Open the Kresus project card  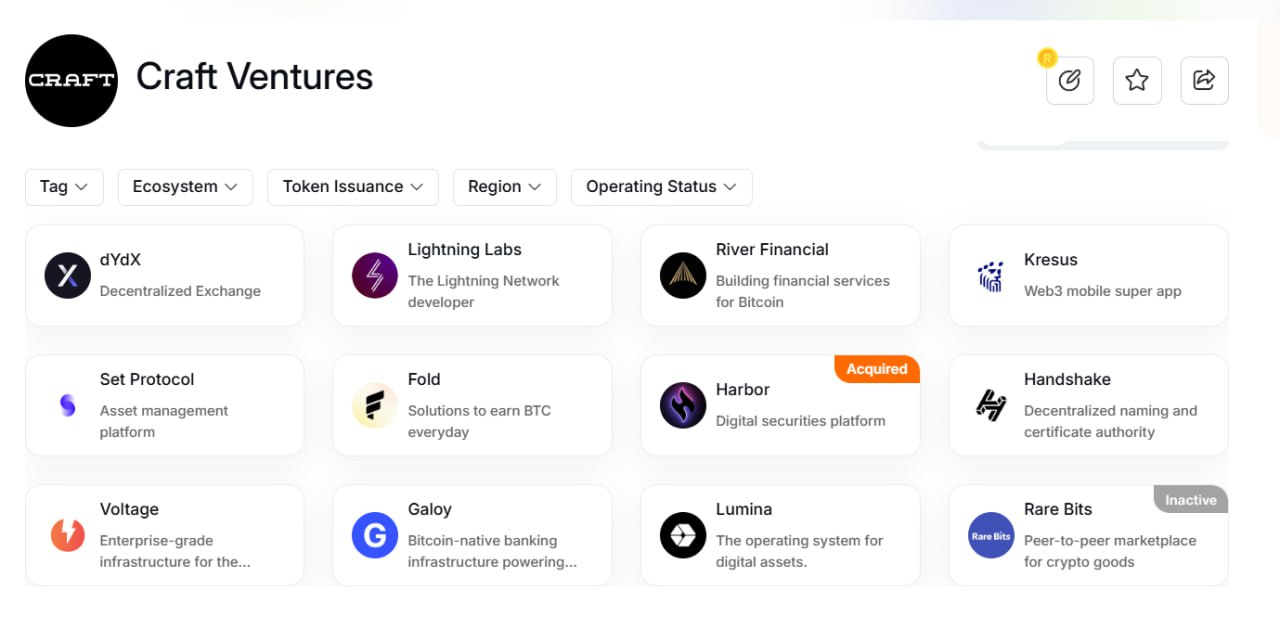1088,275
